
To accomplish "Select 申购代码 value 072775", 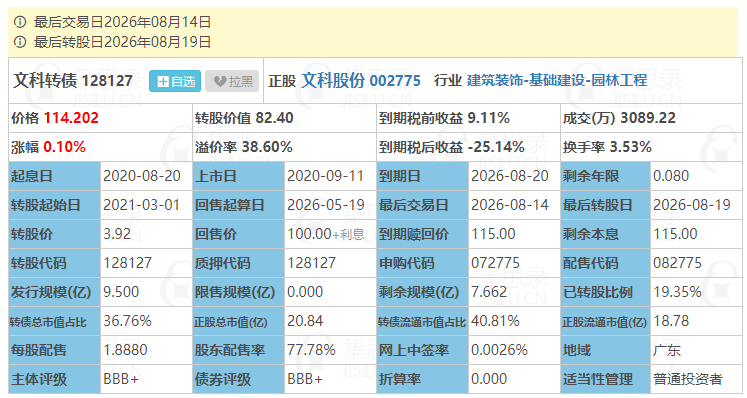I will click(495, 264).
